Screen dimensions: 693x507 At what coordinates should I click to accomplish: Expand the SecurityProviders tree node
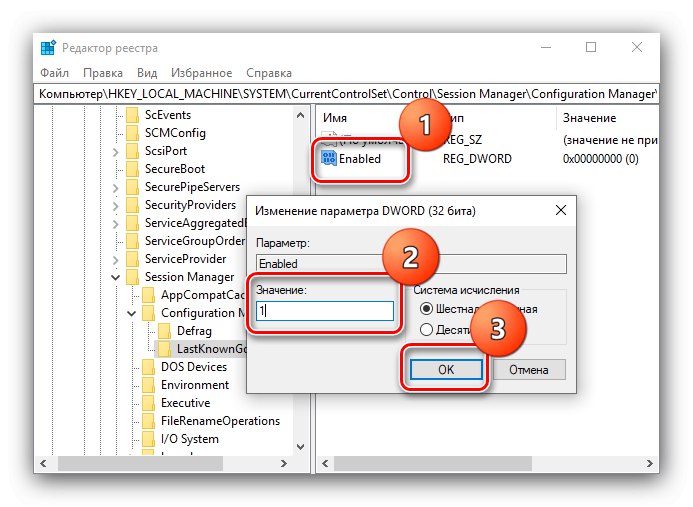116,206
